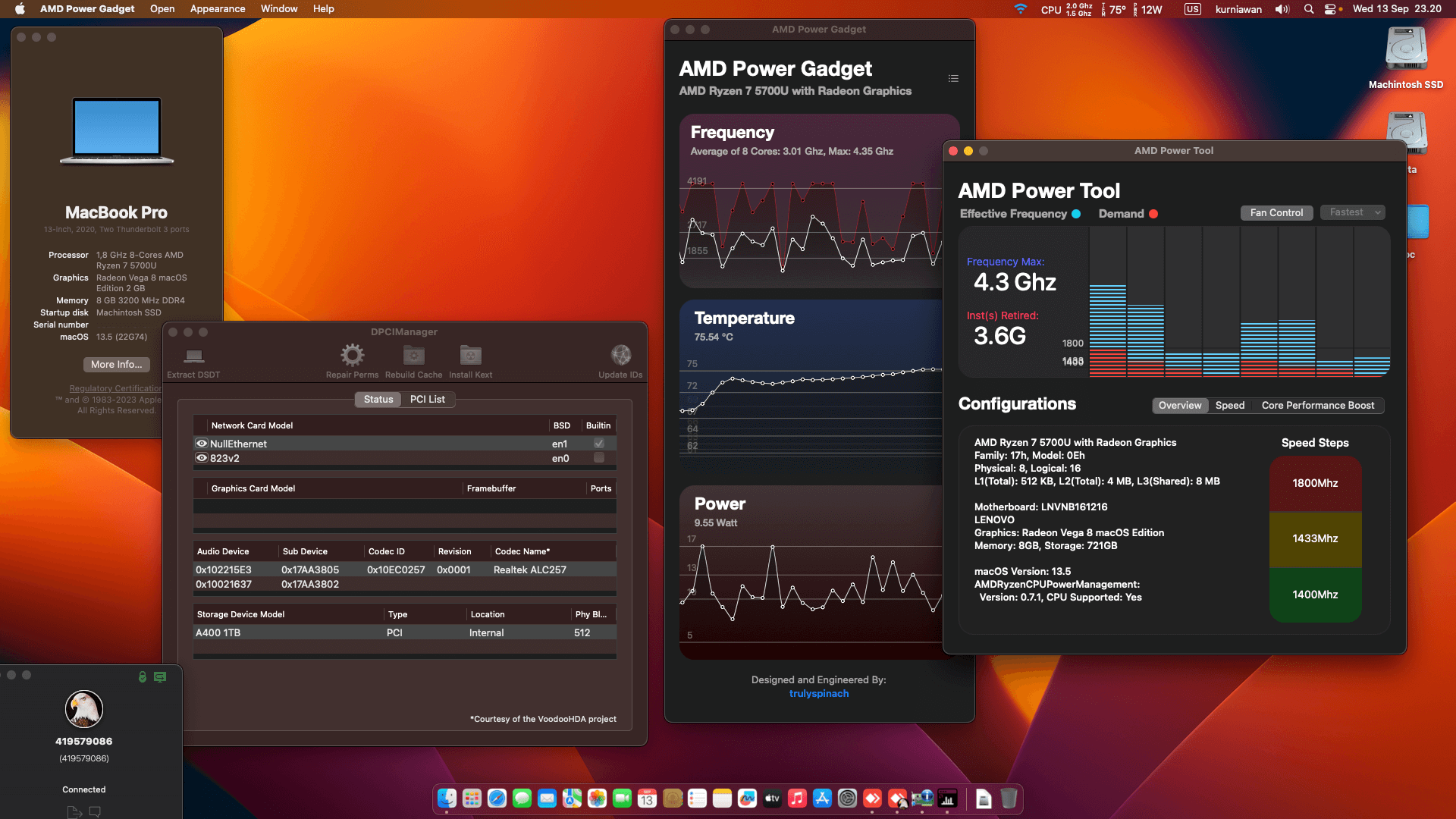Click 1400Mhz green speed step
Screen dimensions: 1456x819
pos(1315,595)
